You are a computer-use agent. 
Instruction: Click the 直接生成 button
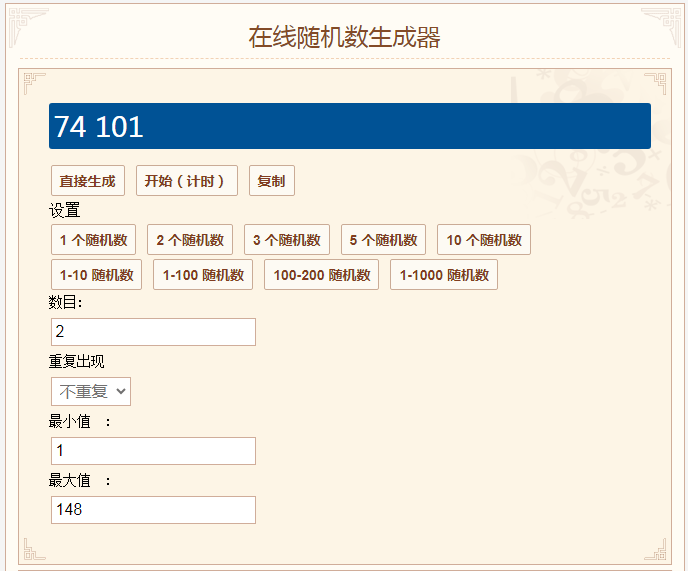point(87,181)
